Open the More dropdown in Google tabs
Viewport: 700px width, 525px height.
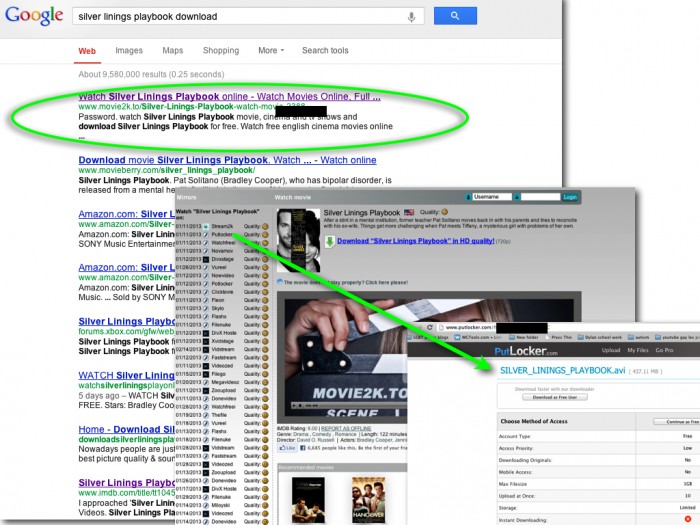271,50
